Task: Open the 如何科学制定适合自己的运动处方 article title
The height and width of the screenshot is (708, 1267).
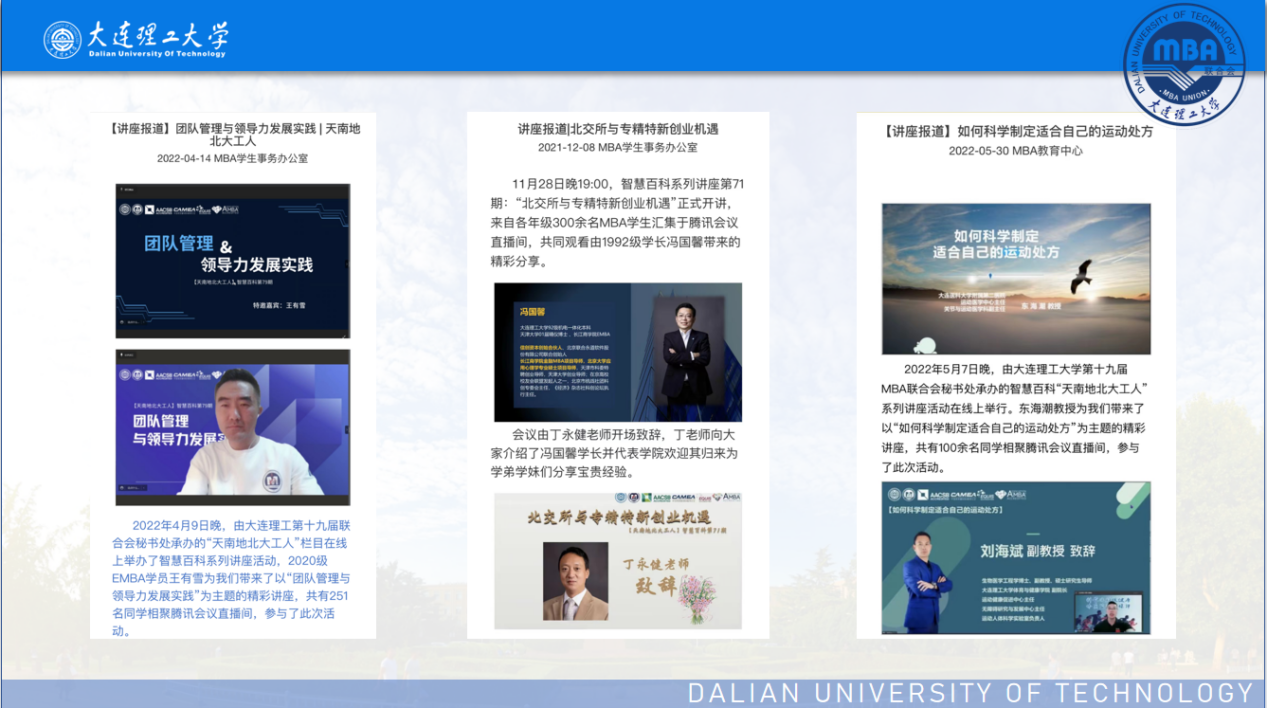Action: [x=1015, y=131]
